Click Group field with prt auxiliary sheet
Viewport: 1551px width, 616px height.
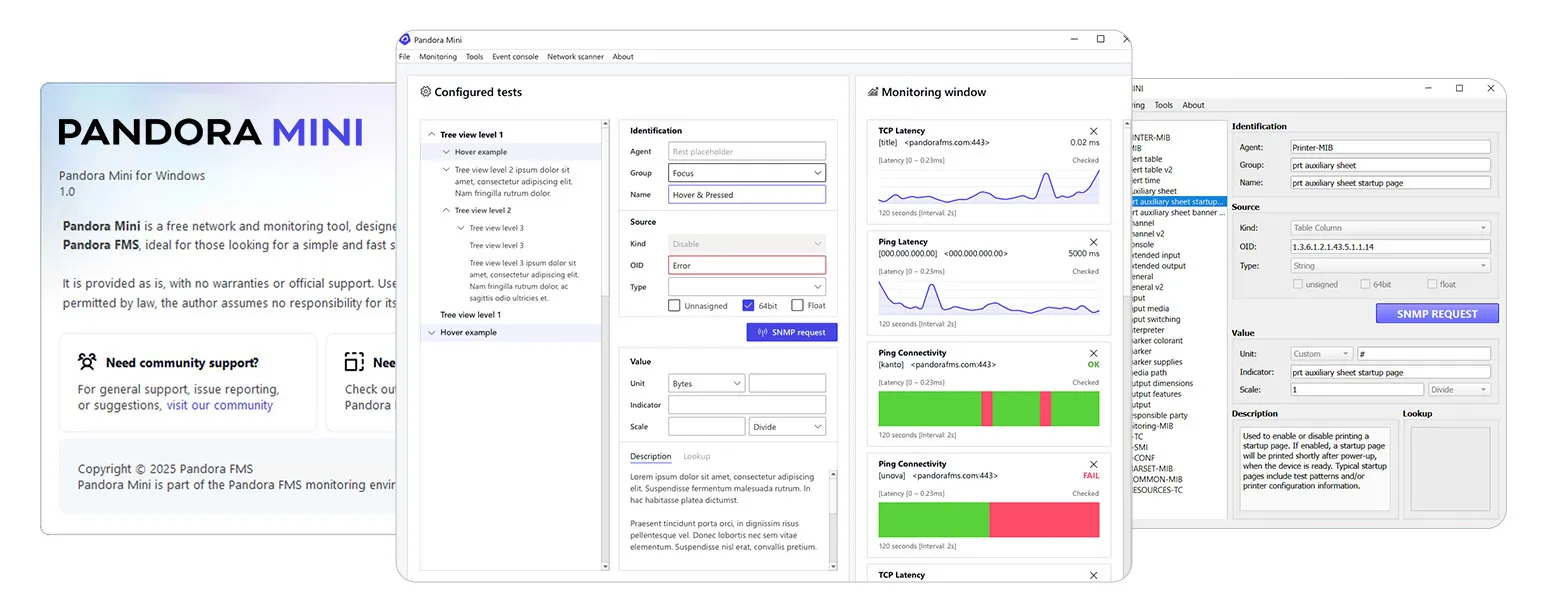click(1390, 165)
